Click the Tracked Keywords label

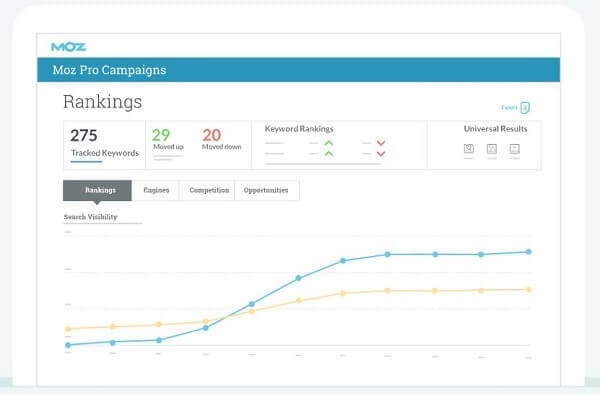105,153
